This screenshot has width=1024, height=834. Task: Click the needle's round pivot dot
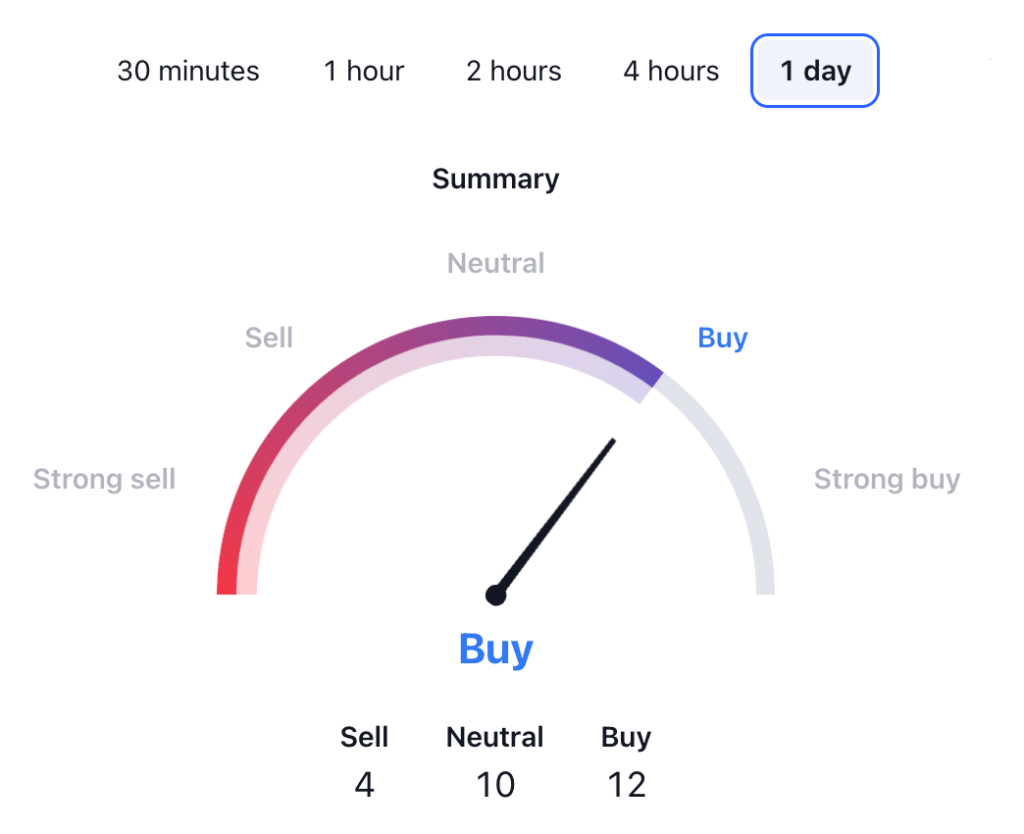496,595
